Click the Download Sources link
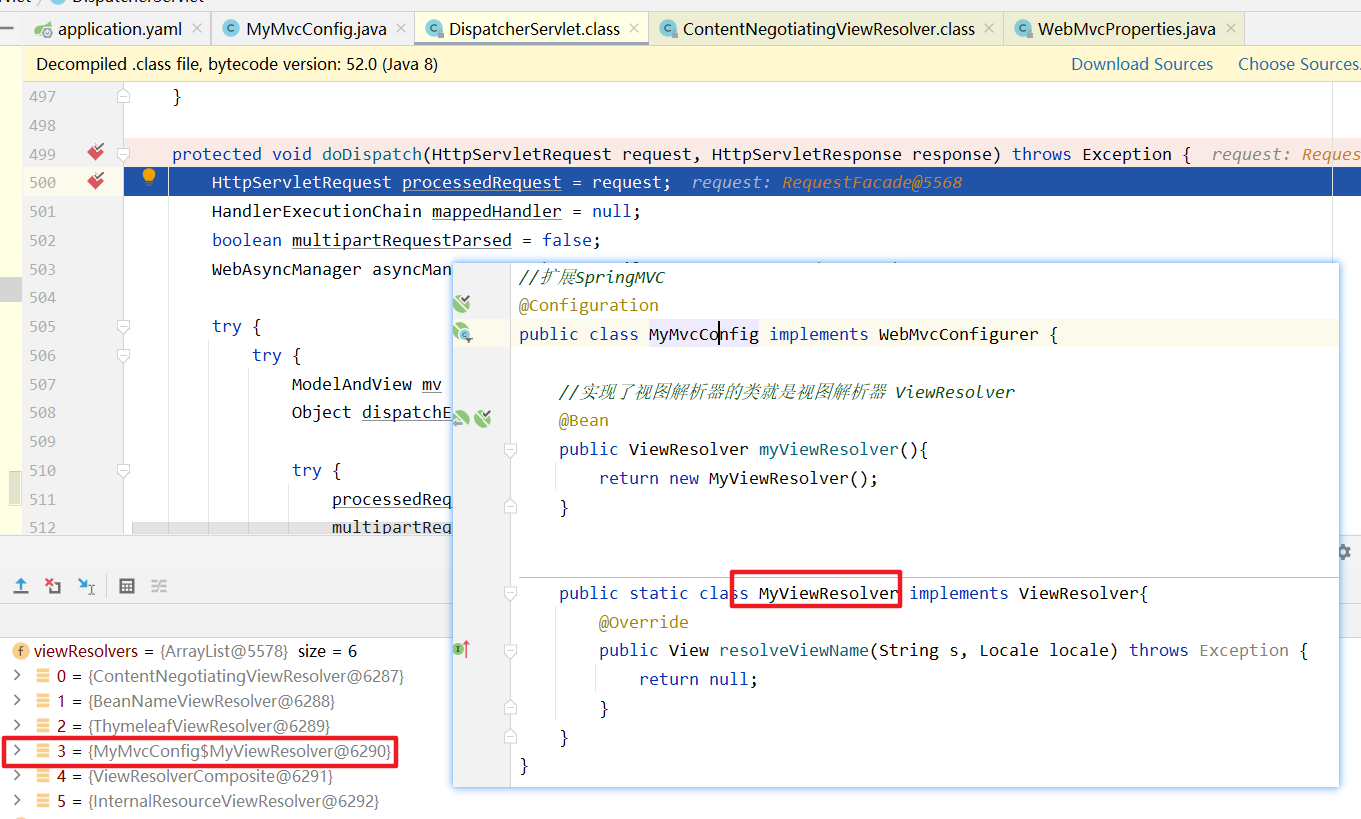The image size is (1361, 819). click(x=1142, y=64)
